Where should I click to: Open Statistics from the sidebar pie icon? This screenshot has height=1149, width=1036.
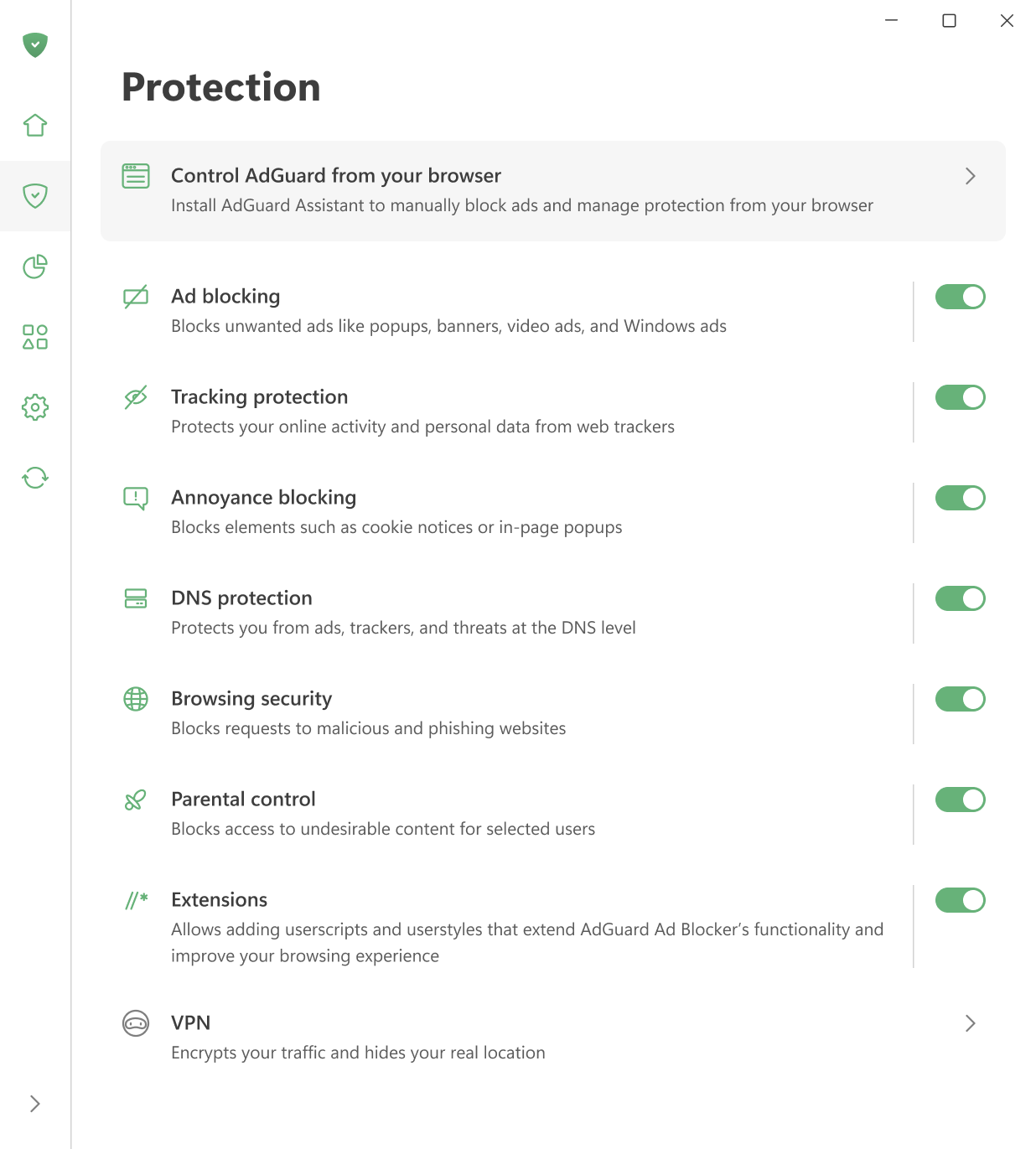tap(34, 267)
